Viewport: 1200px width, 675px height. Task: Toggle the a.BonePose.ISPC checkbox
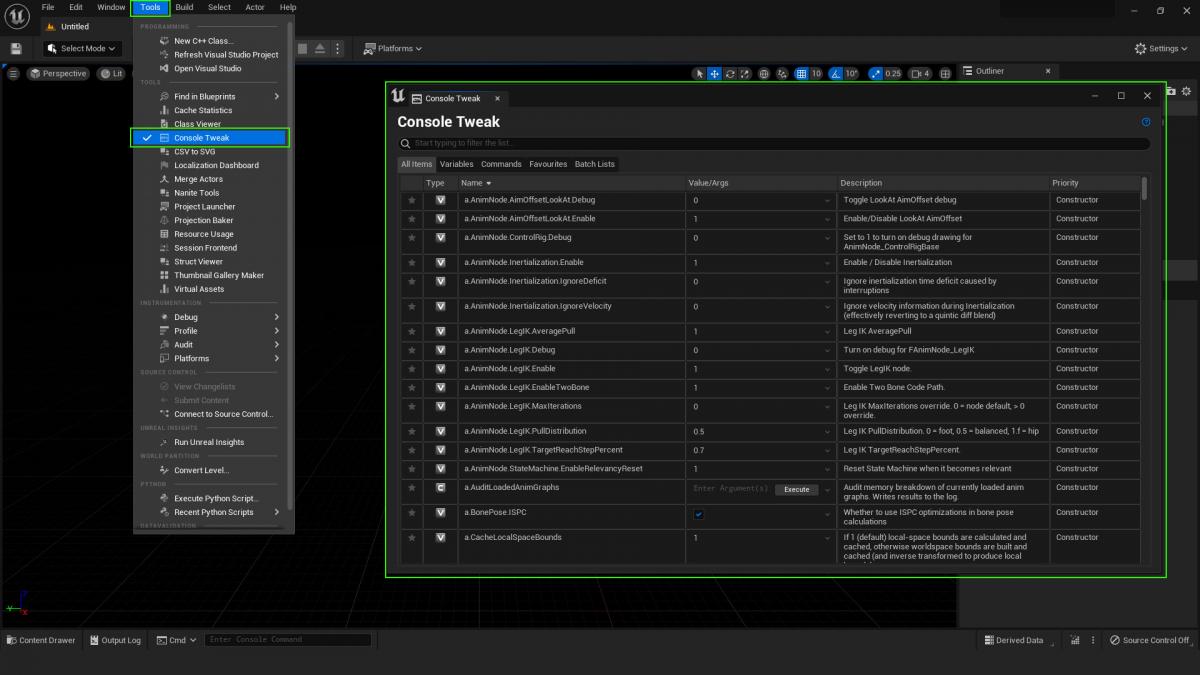point(698,515)
